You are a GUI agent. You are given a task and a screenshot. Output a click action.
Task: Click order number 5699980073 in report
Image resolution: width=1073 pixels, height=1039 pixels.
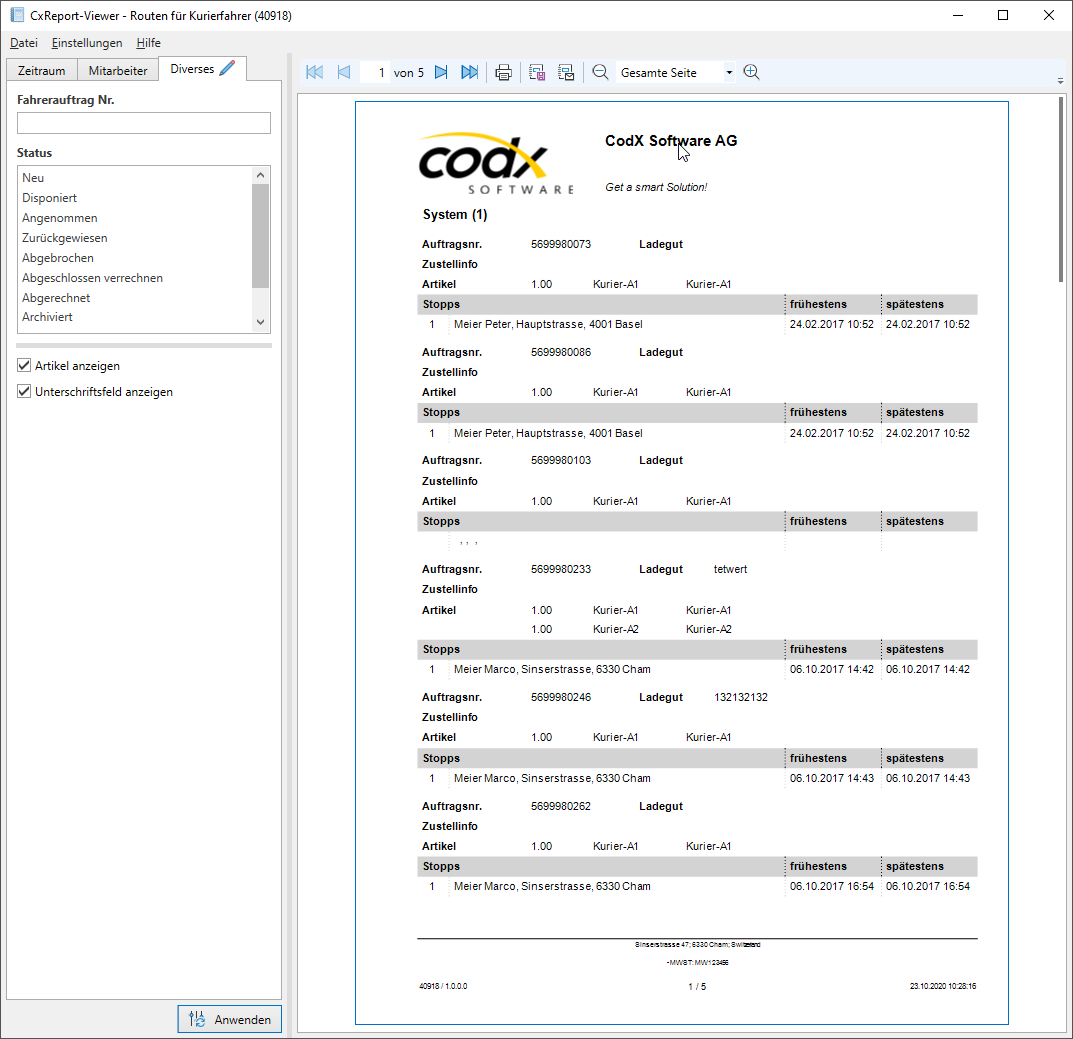tap(560, 244)
